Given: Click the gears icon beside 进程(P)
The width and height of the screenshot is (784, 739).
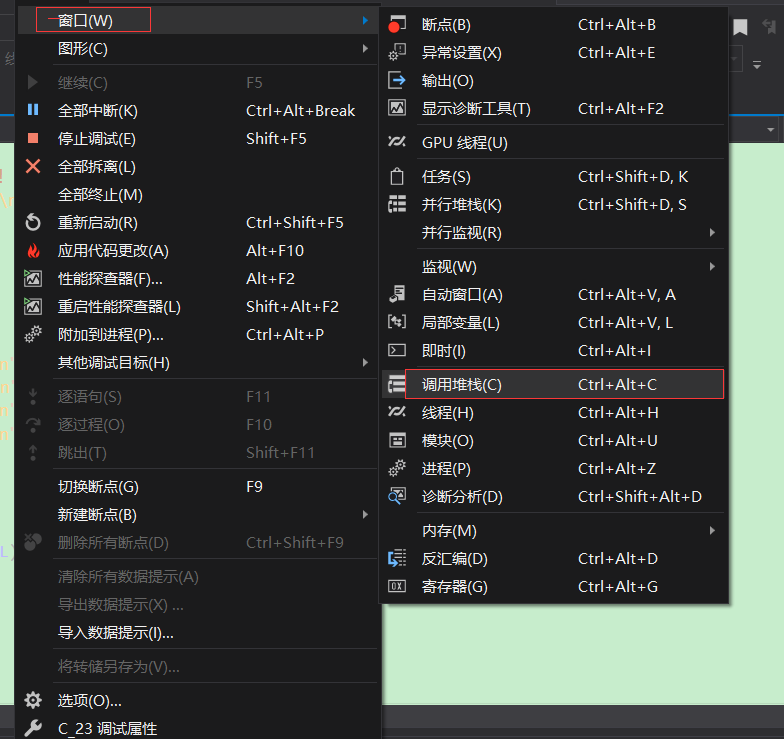Looking at the screenshot, I should pos(397,468).
